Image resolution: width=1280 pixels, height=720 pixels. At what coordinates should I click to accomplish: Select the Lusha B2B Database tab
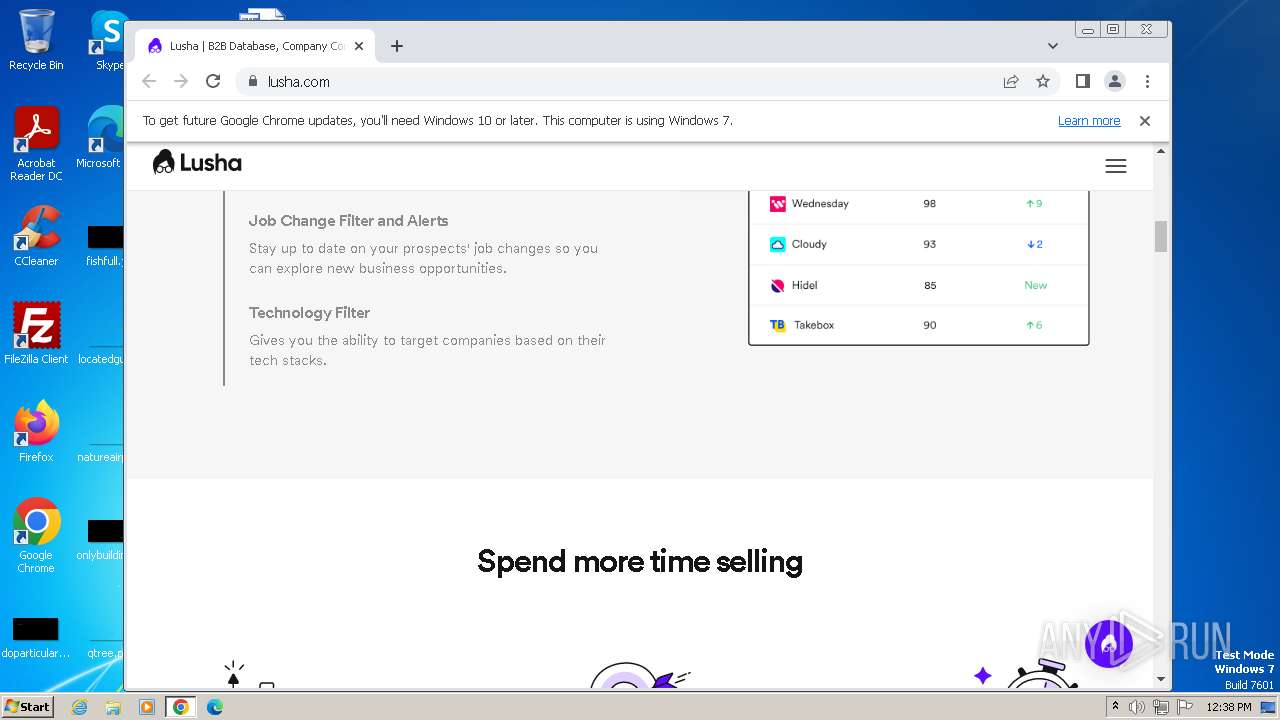[x=255, y=46]
